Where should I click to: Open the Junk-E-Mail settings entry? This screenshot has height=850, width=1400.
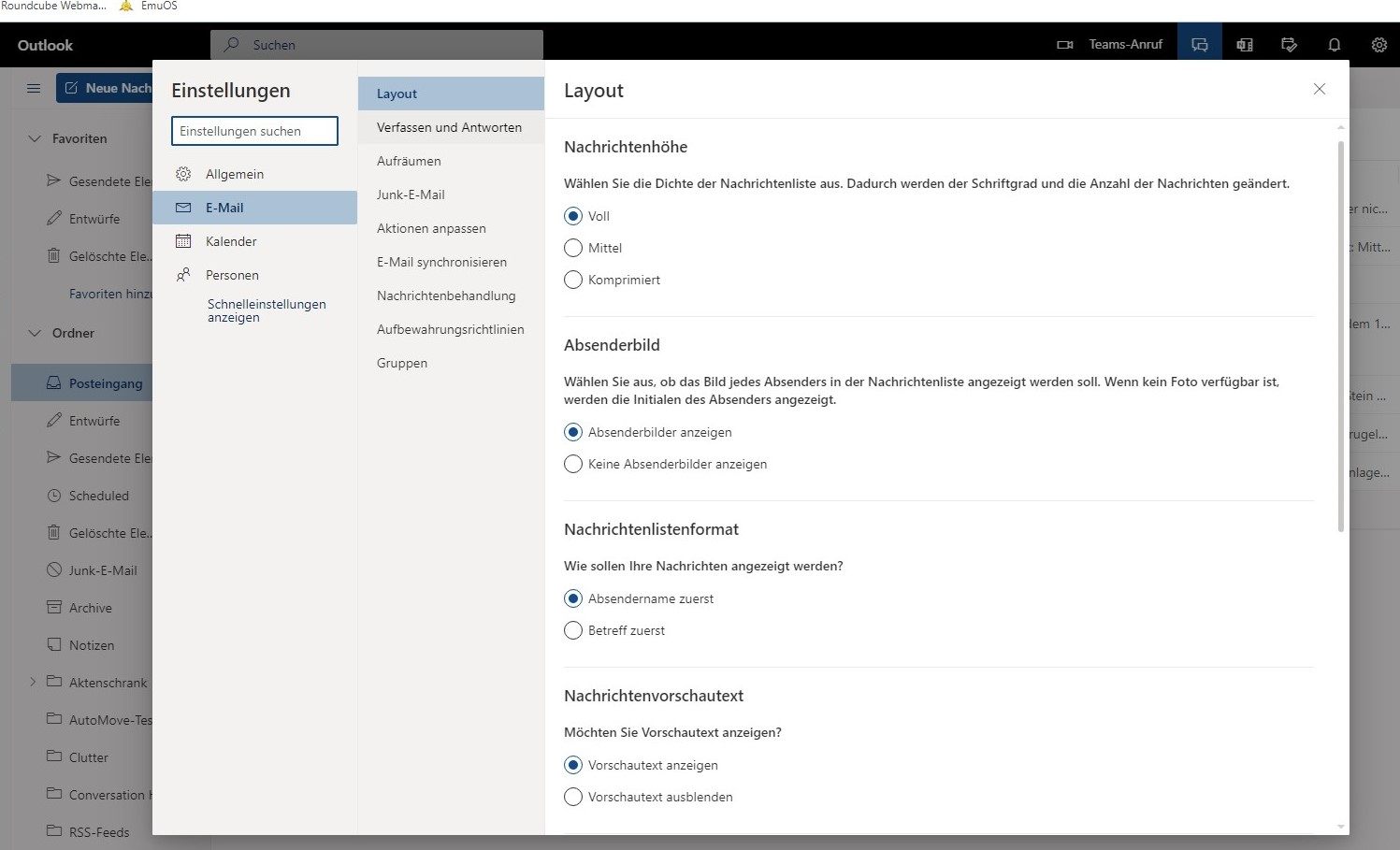coord(451,194)
